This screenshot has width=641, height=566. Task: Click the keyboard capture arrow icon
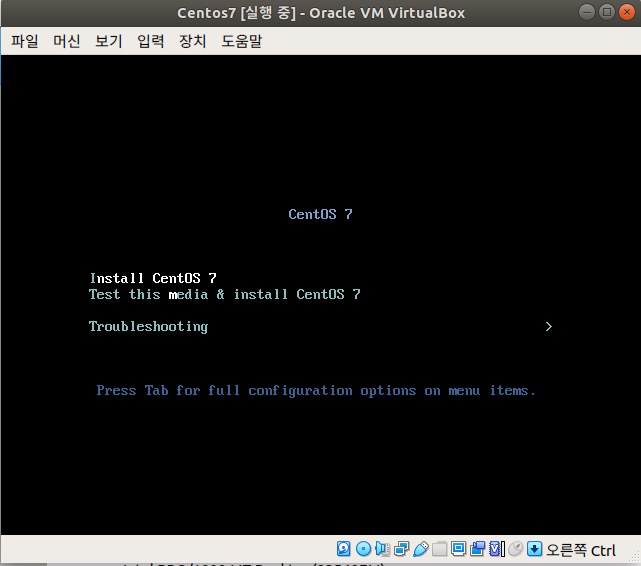pos(535,549)
